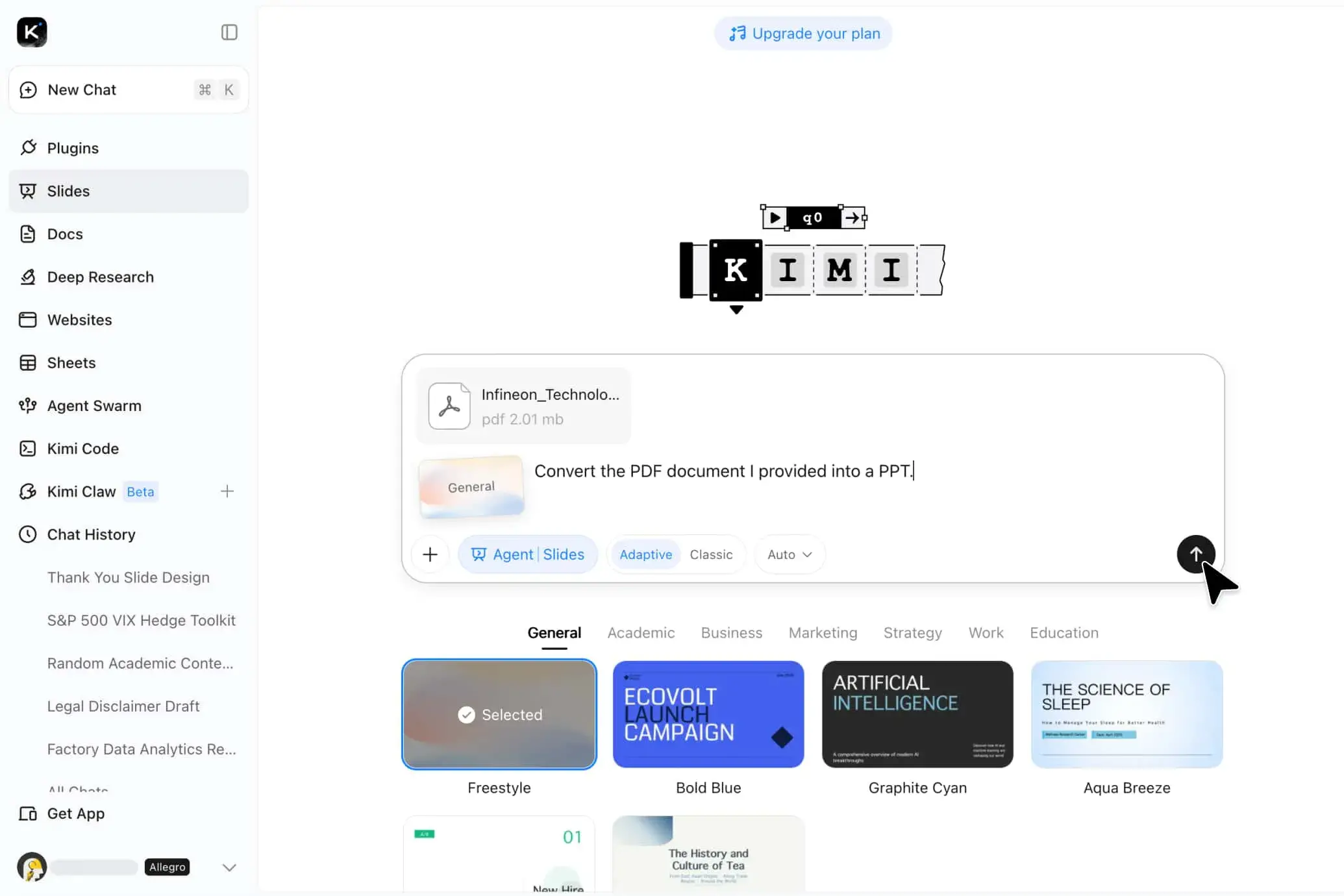Select the General template tab
The image size is (1344, 896).
[x=554, y=633]
